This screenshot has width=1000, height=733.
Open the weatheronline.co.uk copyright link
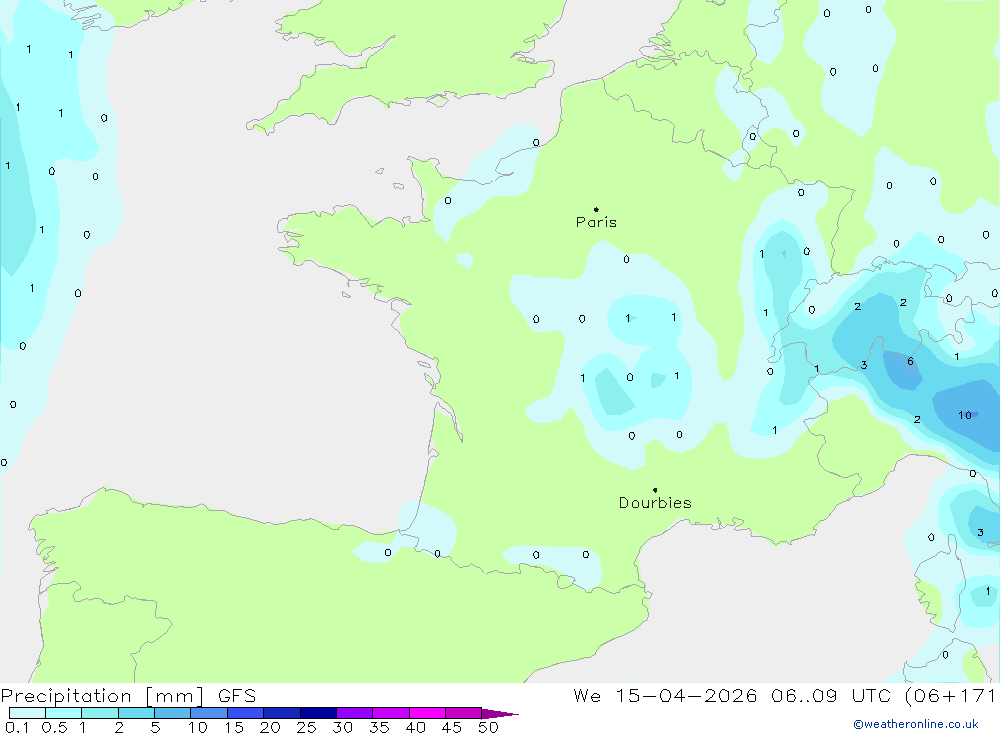coord(916,724)
